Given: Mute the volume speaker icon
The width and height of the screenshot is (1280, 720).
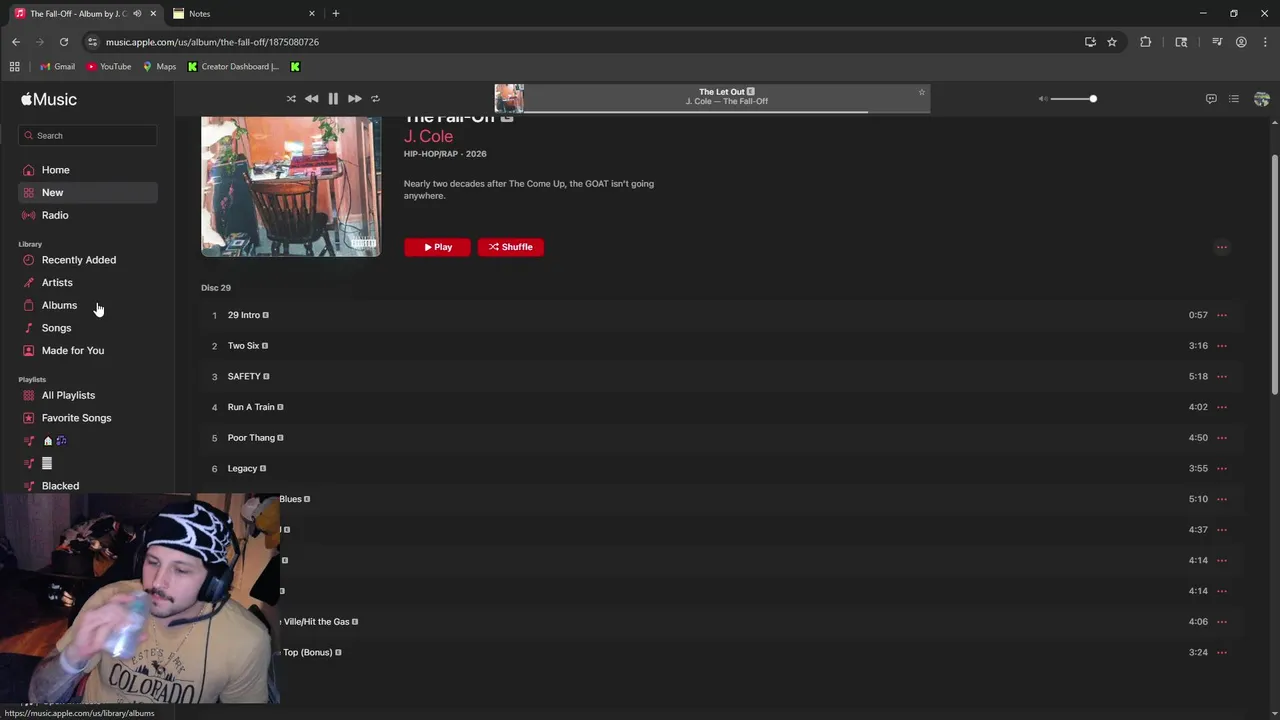Looking at the screenshot, I should click(x=1043, y=99).
